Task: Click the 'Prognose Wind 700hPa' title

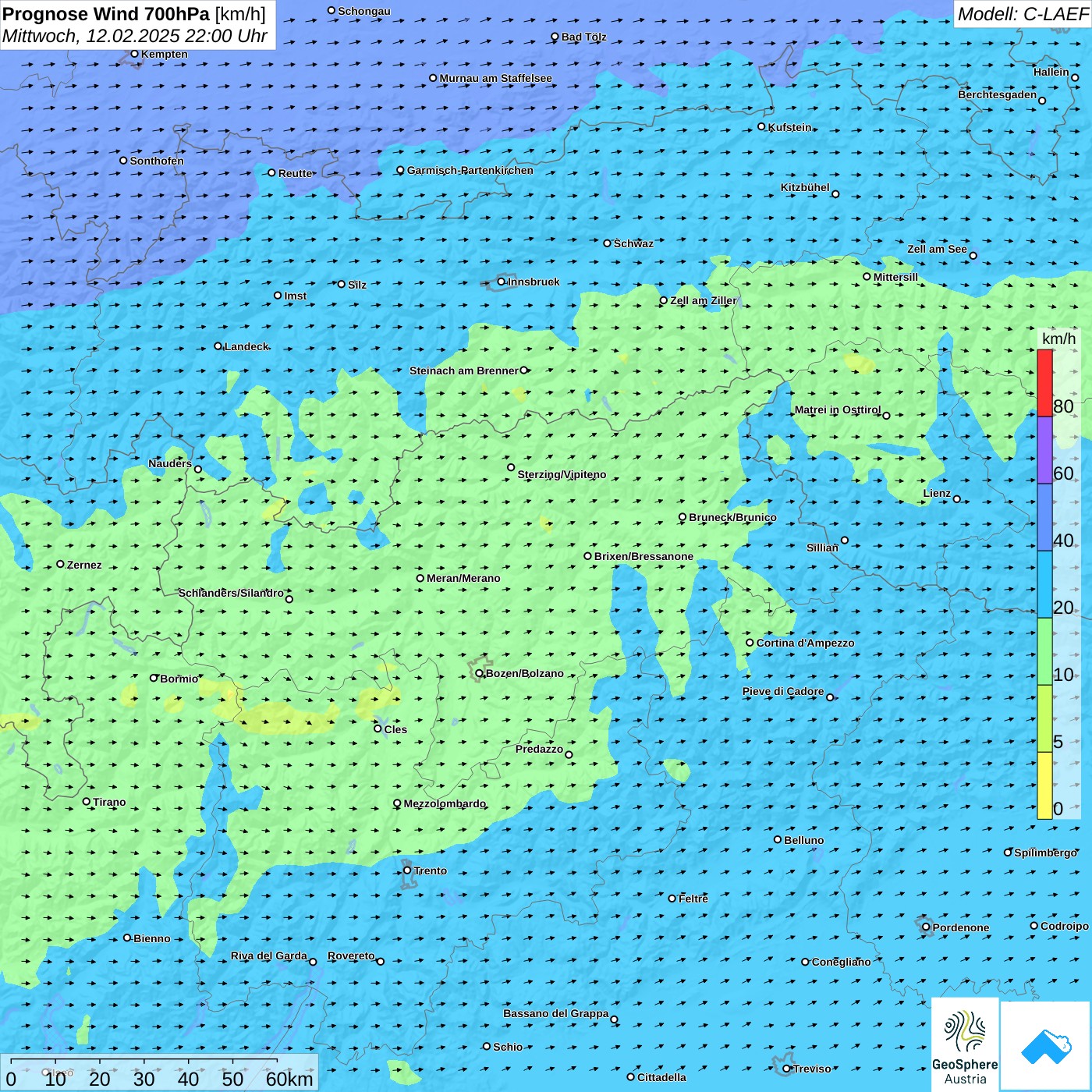Action: [106, 14]
